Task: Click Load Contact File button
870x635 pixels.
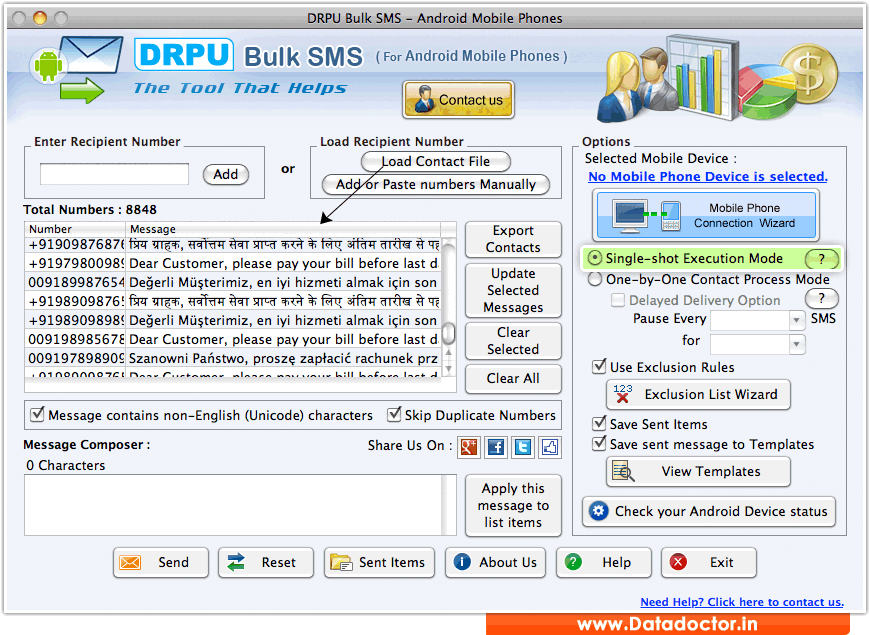Action: point(435,161)
